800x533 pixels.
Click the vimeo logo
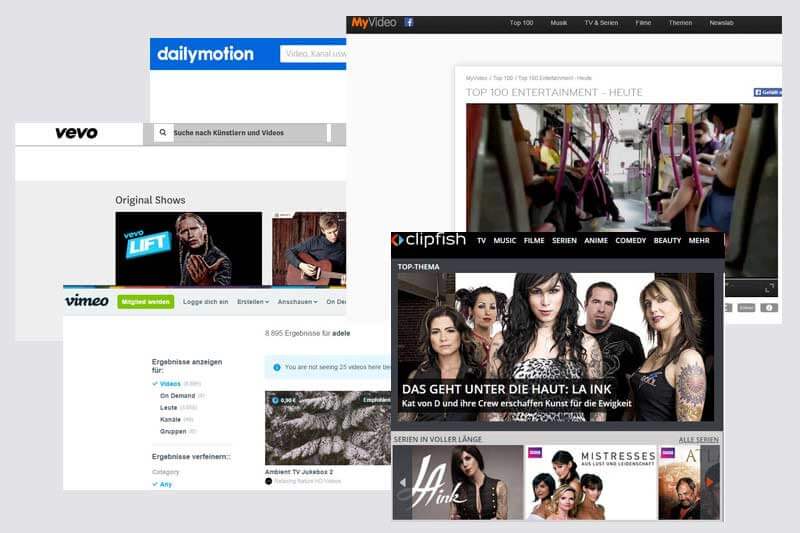pyautogui.click(x=87, y=301)
